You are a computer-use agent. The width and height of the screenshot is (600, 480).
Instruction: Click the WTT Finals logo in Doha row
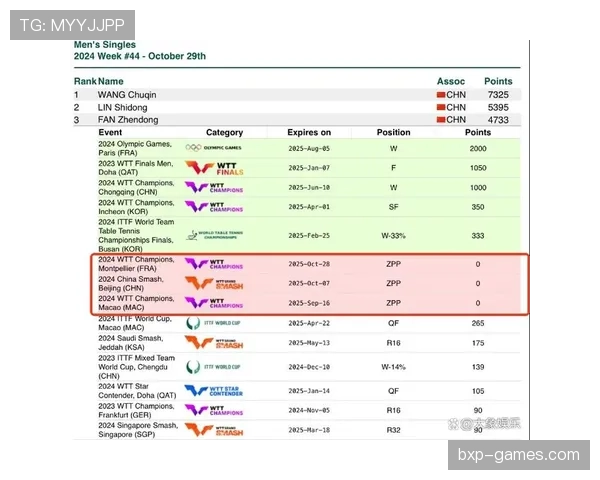214,167
